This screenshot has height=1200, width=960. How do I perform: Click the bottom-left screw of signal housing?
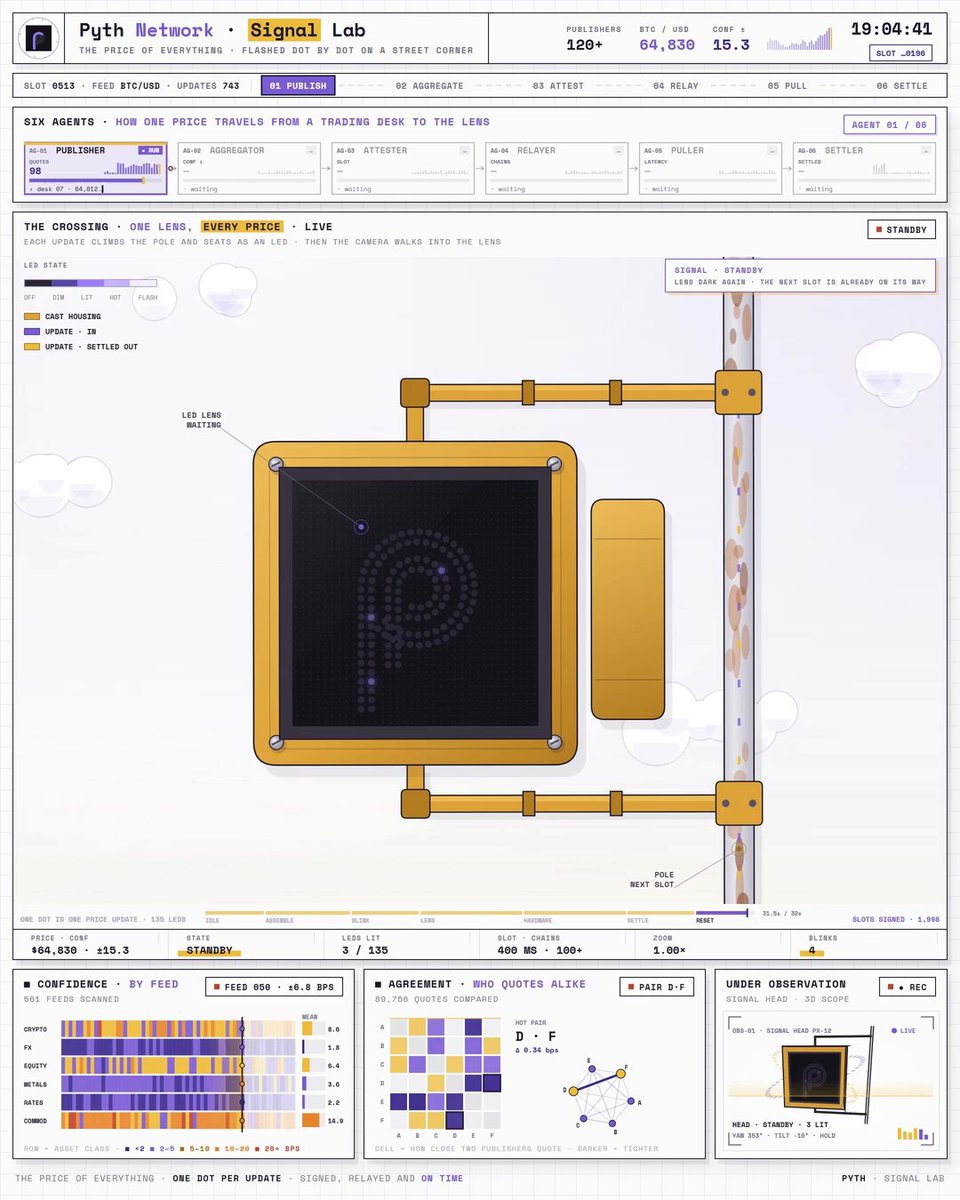click(276, 741)
